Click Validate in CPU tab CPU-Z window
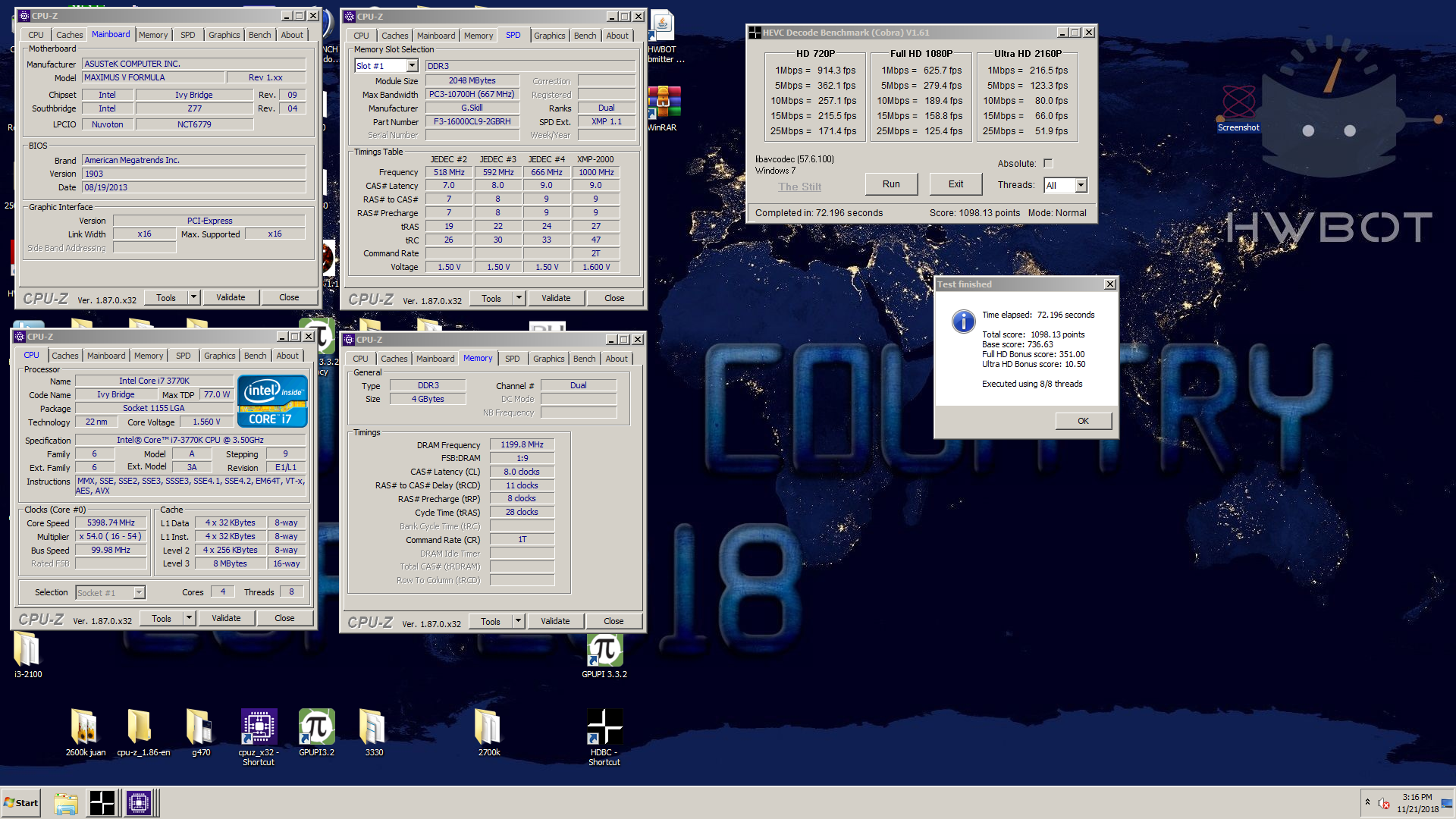This screenshot has height=819, width=1456. pyautogui.click(x=226, y=618)
